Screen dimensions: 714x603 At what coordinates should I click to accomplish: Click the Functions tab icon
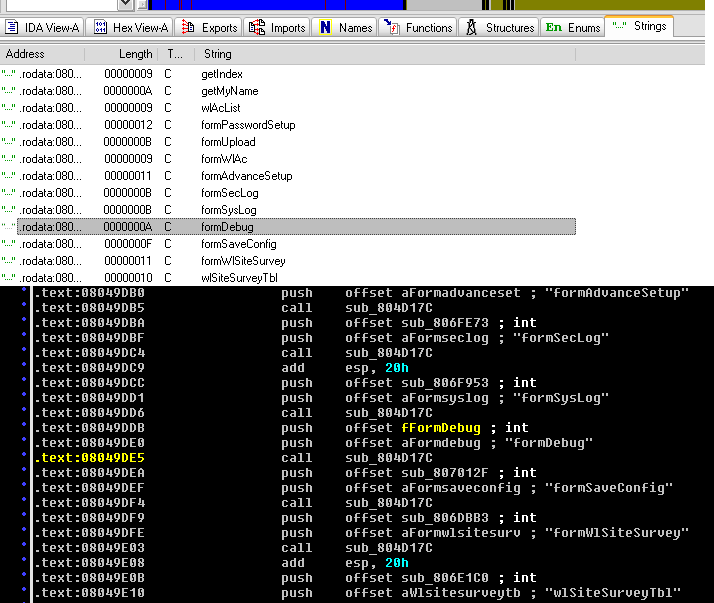click(392, 27)
